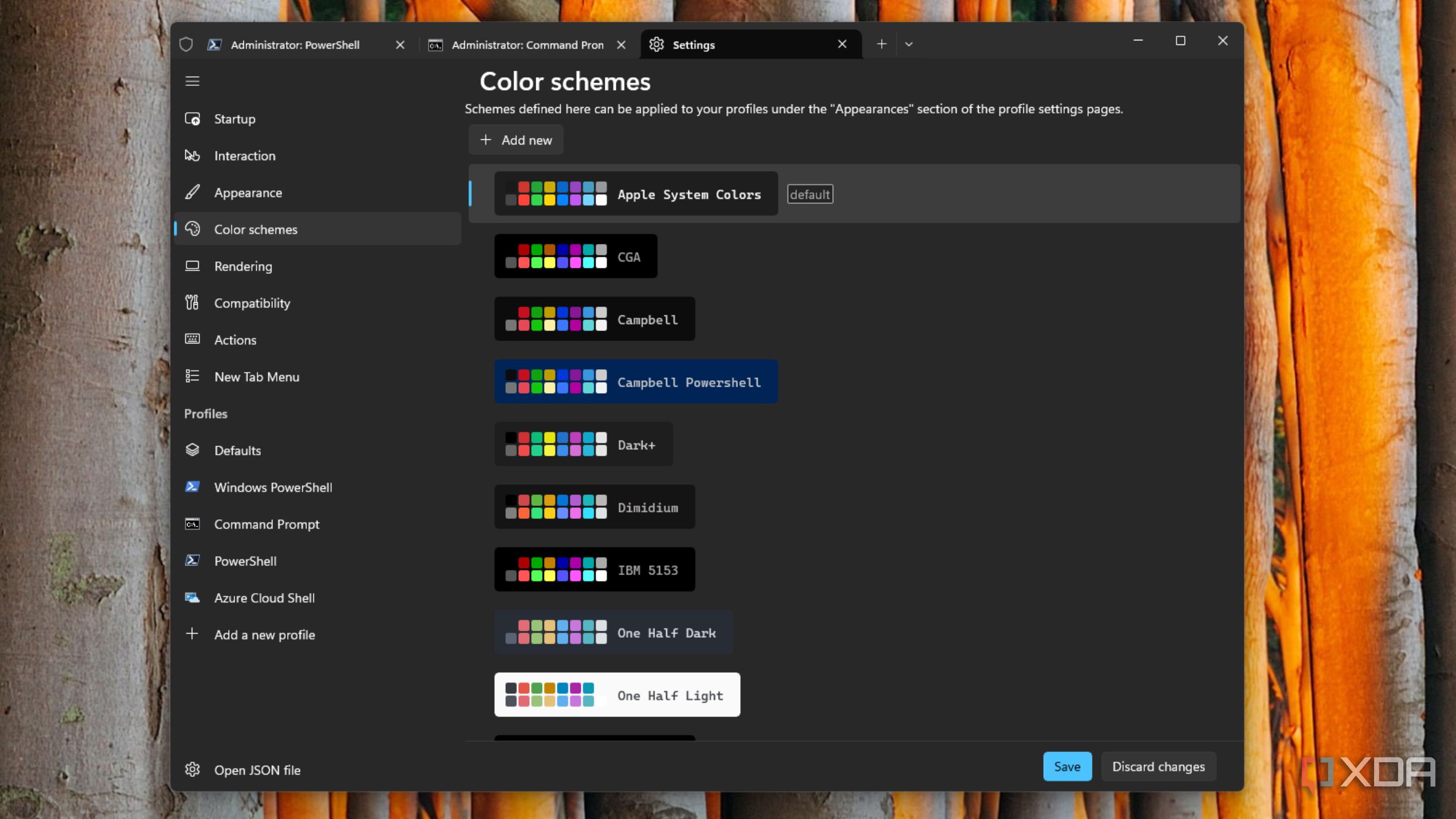Select the Campbell color scheme
The width and height of the screenshot is (1456, 819).
click(595, 319)
